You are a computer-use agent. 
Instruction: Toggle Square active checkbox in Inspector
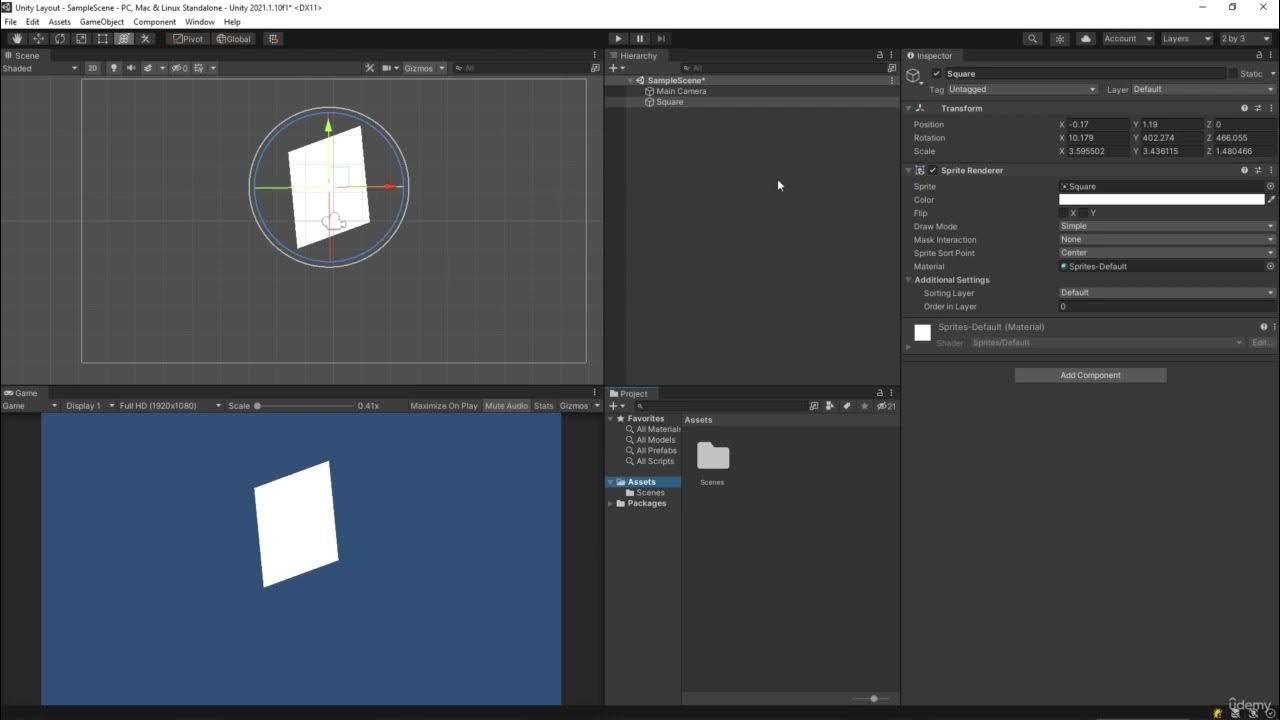pos(936,74)
